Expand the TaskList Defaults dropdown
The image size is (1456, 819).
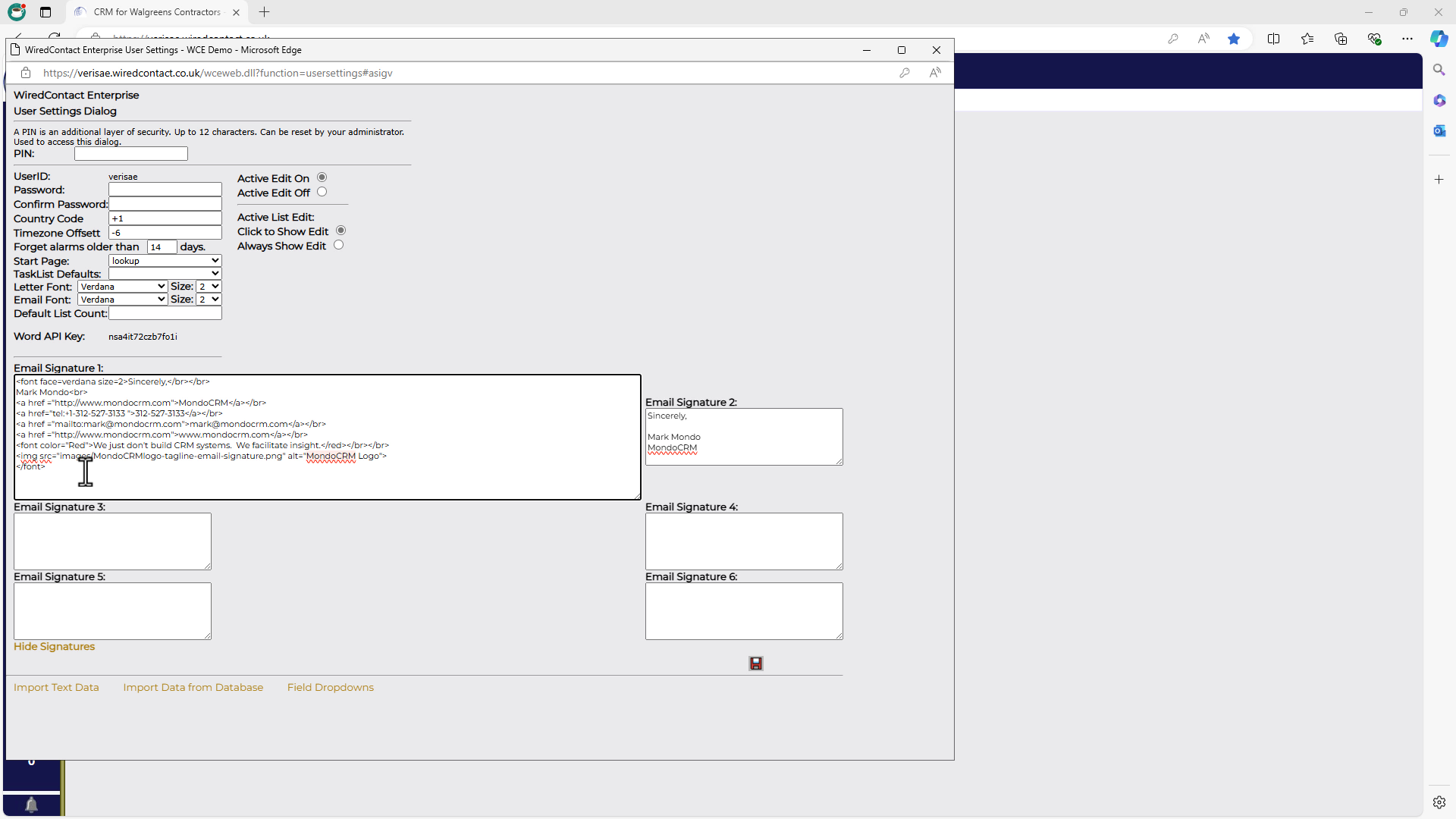[x=165, y=274]
